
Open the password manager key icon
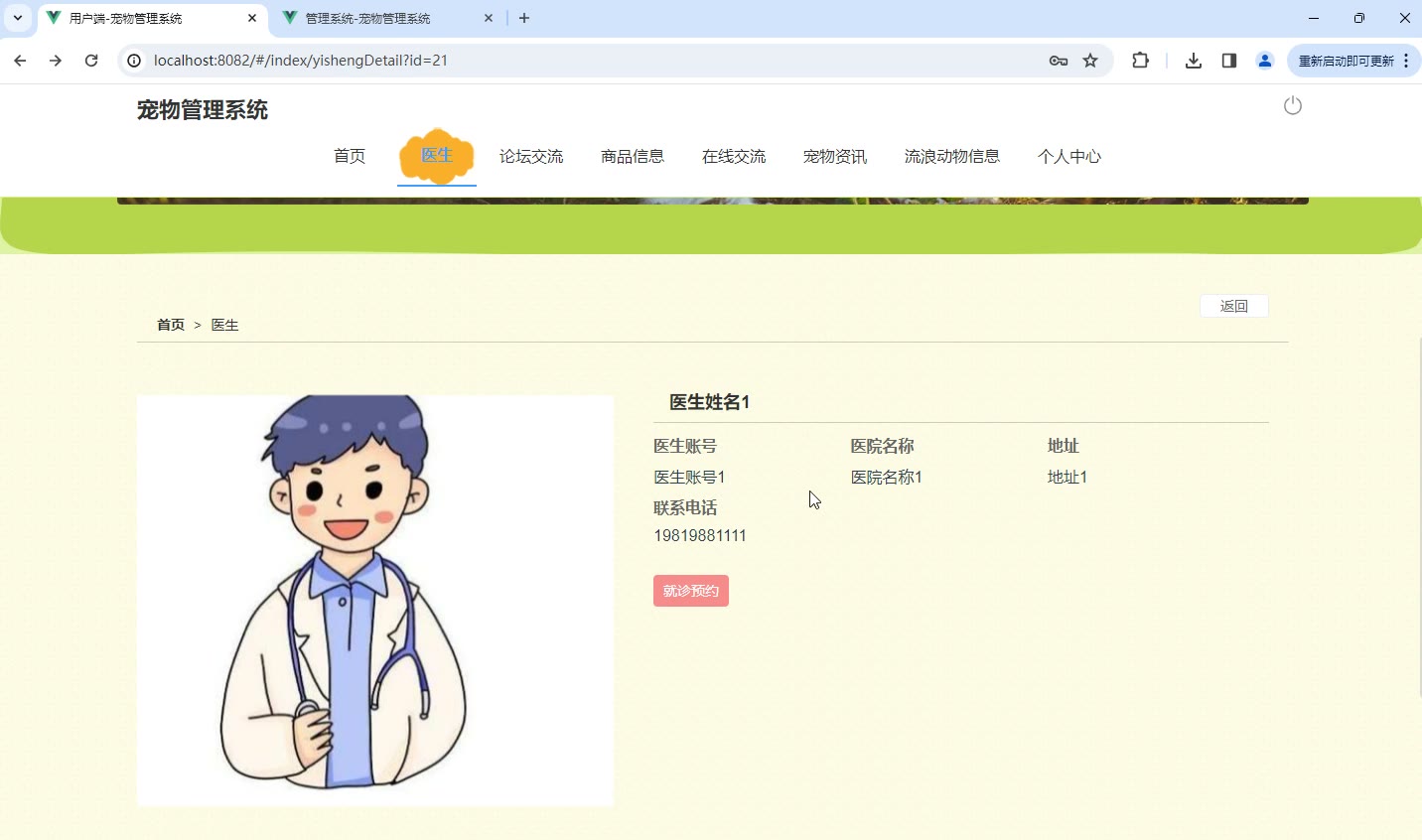click(1059, 61)
